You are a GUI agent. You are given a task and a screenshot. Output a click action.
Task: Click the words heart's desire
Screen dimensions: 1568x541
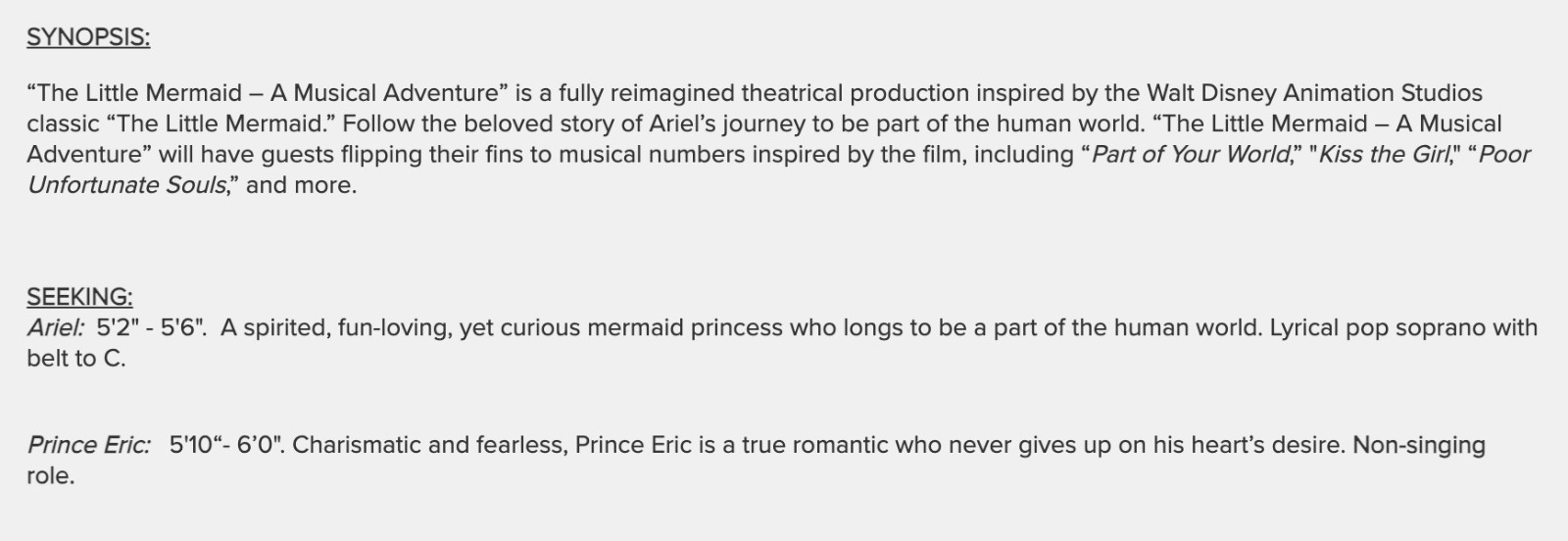pos(1268,445)
